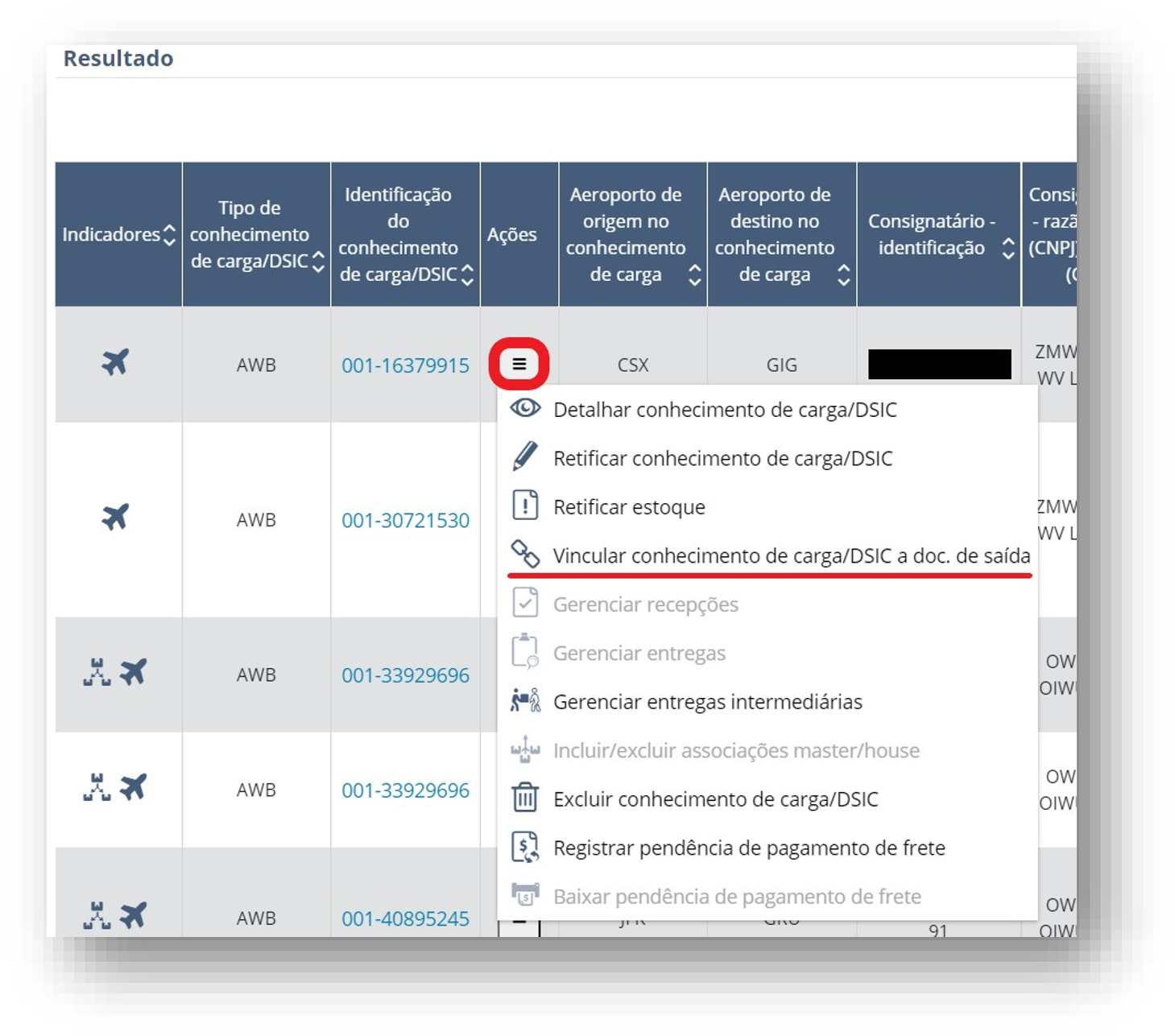Click the pencil icon for Retificar conhecimento
The image size is (1175, 1036).
click(525, 456)
